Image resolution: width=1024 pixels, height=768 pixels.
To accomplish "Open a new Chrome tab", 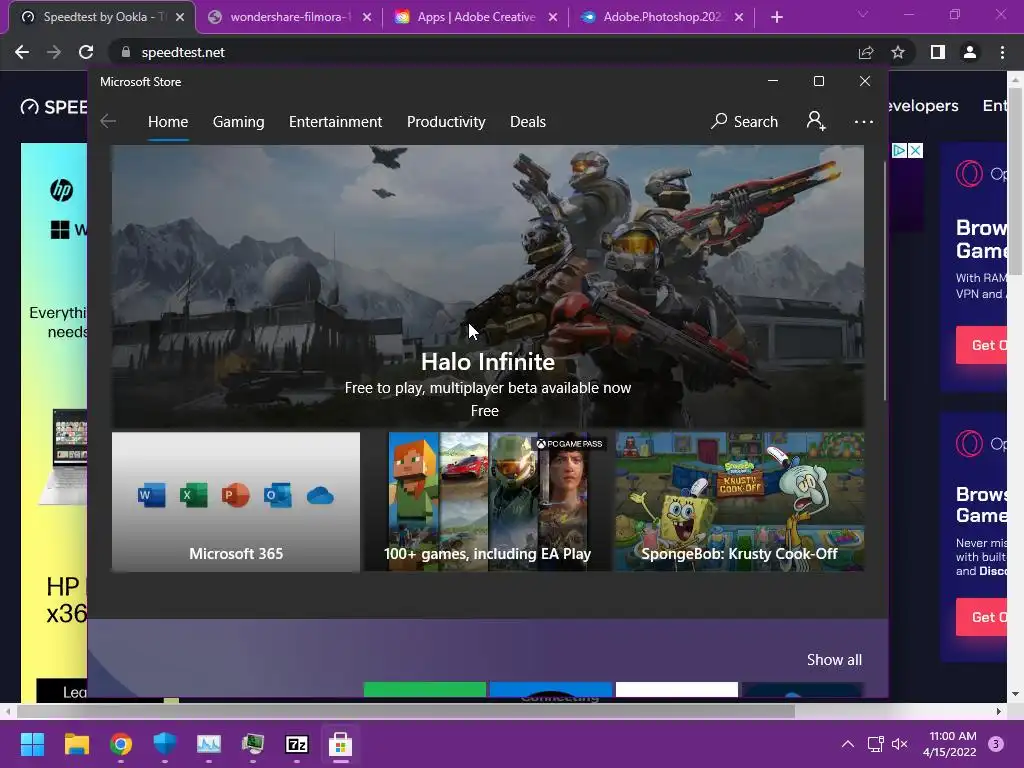I will 776,17.
